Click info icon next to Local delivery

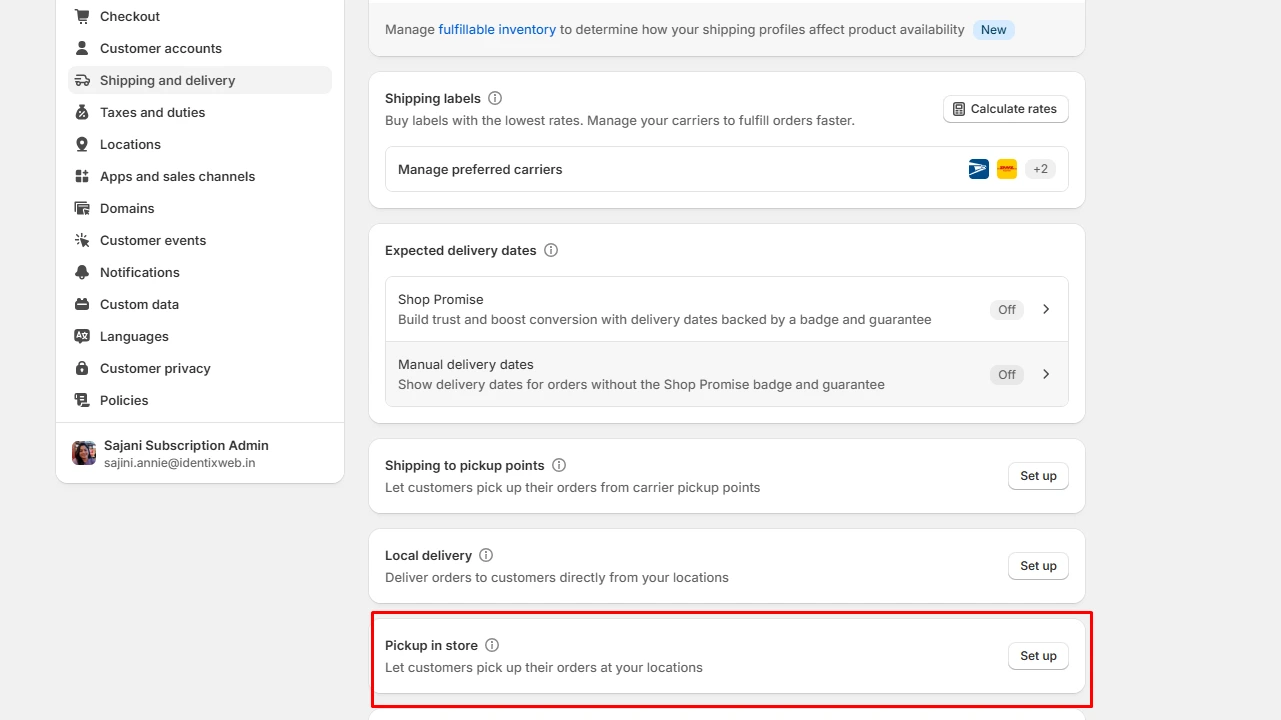click(x=486, y=555)
